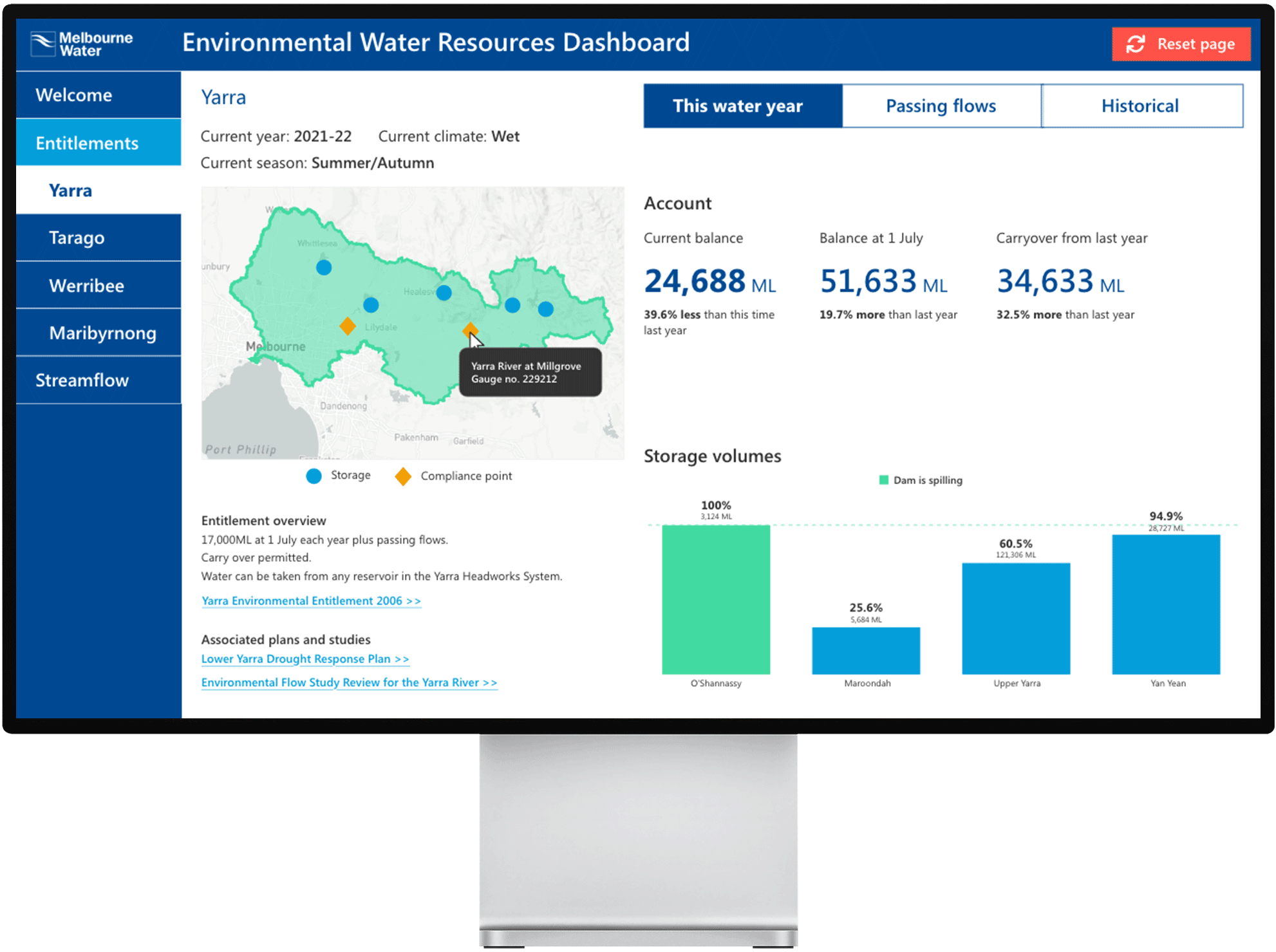Click the storage marker near Healesville
1276x952 pixels.
(444, 293)
